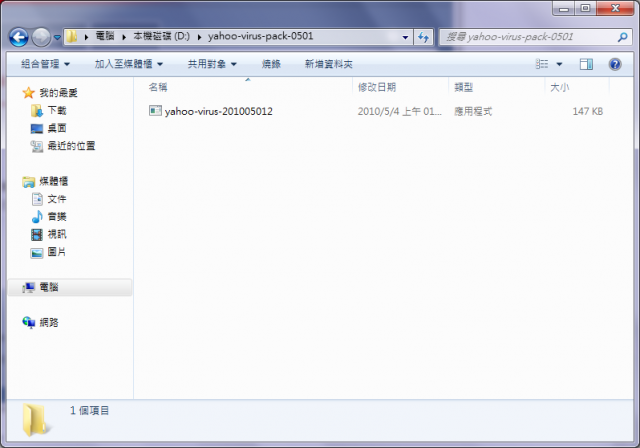Open 視訊 library in sidebar
The width and height of the screenshot is (640, 448).
click(x=57, y=234)
